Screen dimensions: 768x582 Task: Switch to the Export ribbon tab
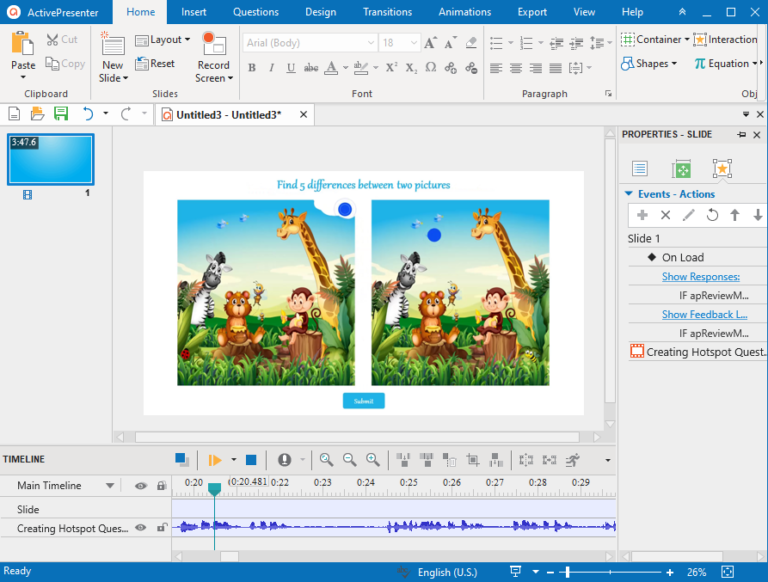(x=532, y=12)
